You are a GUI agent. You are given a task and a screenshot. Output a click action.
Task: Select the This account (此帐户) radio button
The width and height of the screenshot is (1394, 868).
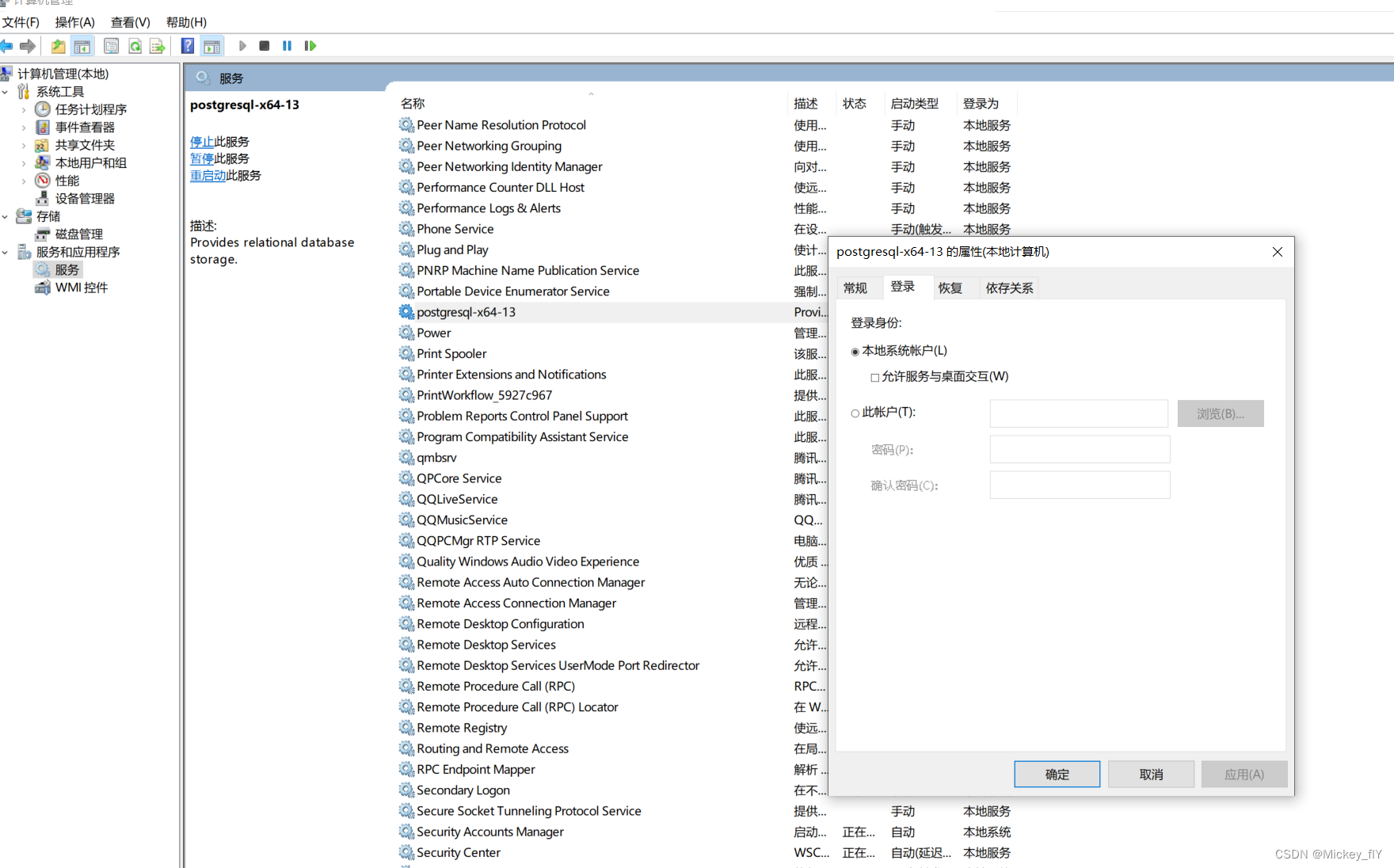[x=855, y=413]
